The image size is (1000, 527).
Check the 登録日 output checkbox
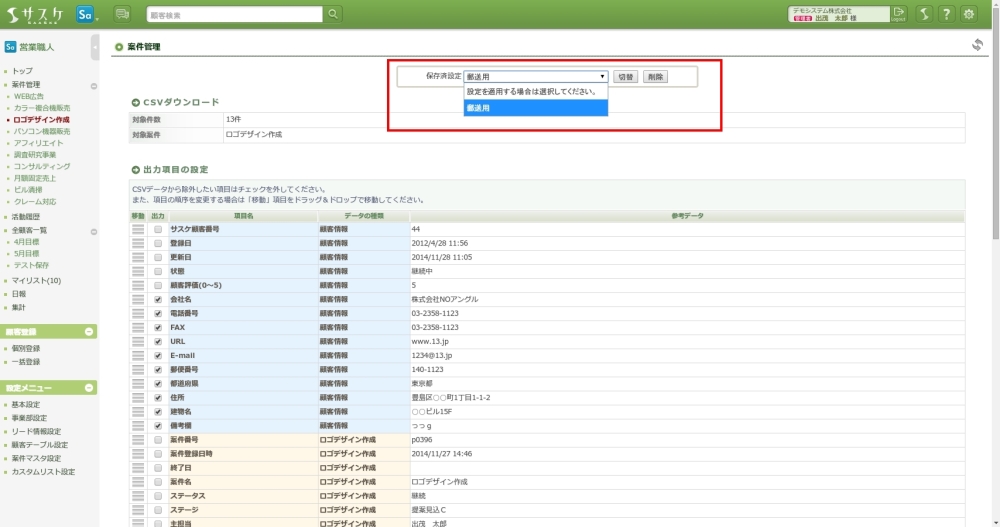[x=158, y=243]
